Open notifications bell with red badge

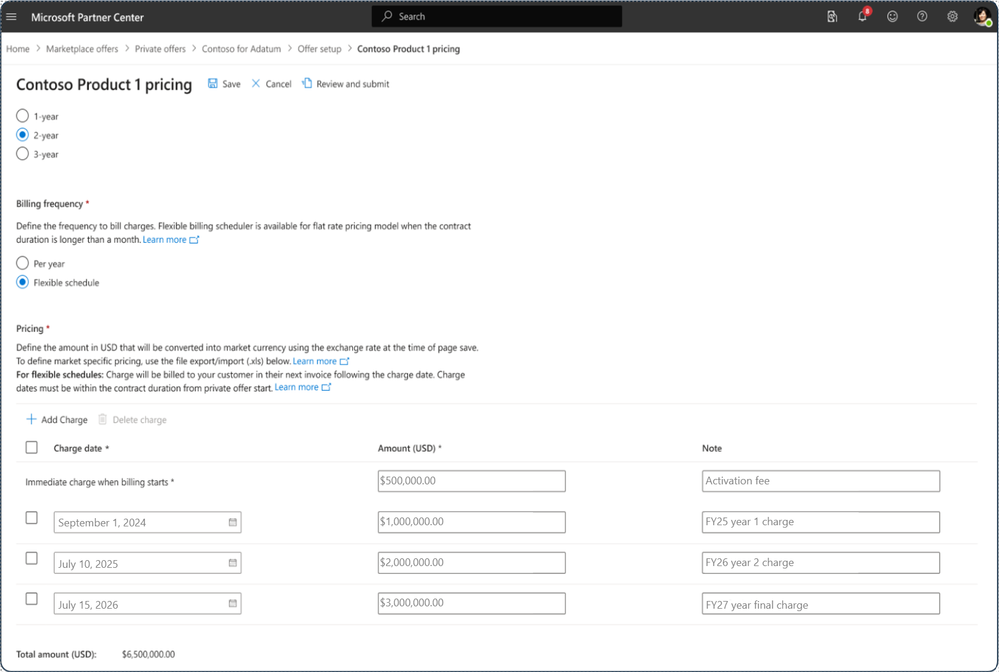[x=863, y=15]
